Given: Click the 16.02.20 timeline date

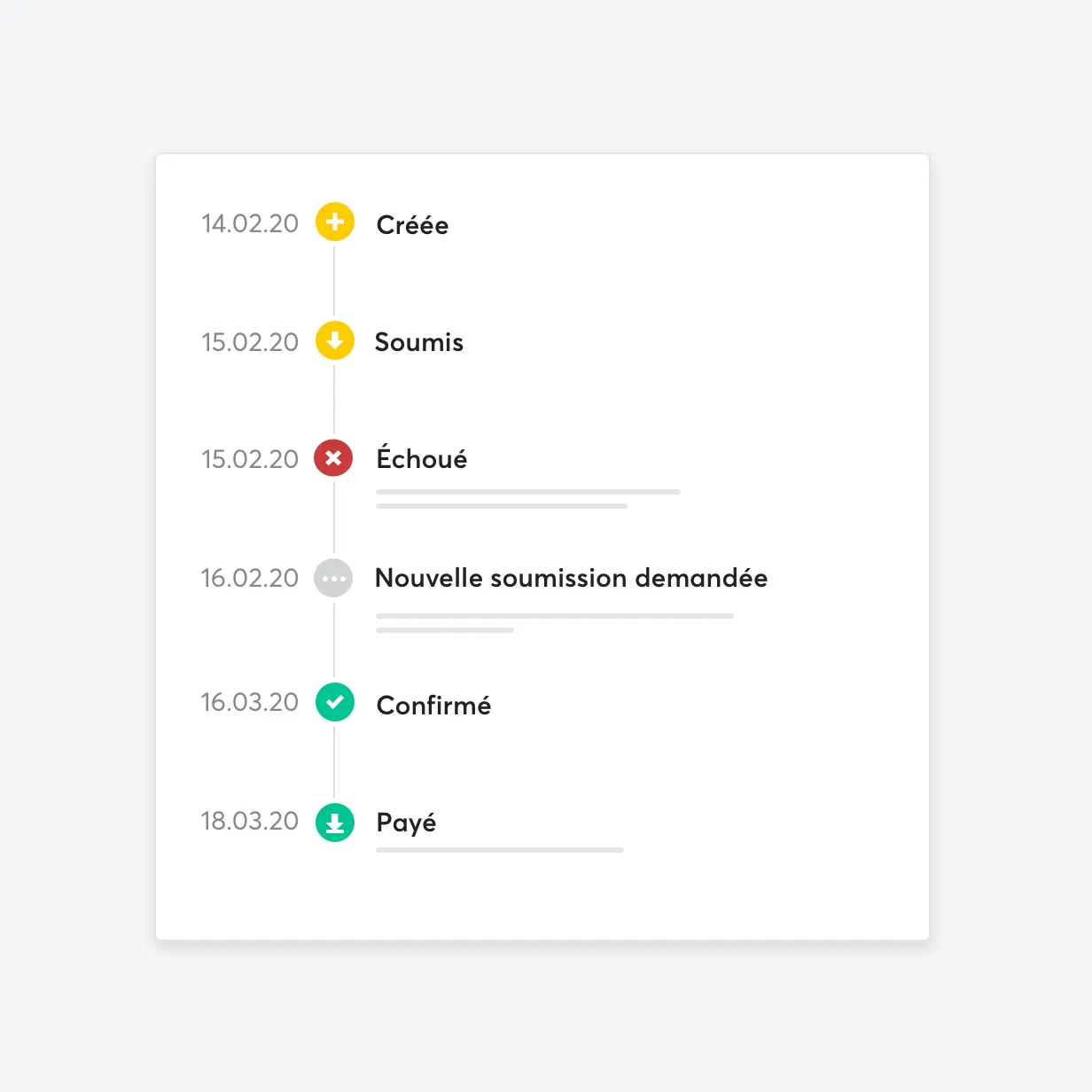Looking at the screenshot, I should pos(250,578).
